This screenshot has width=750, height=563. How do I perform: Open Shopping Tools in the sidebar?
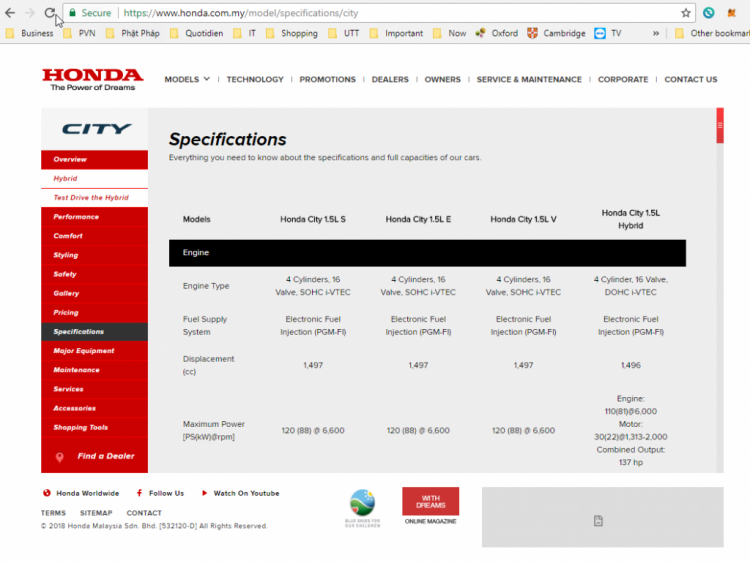(94, 427)
